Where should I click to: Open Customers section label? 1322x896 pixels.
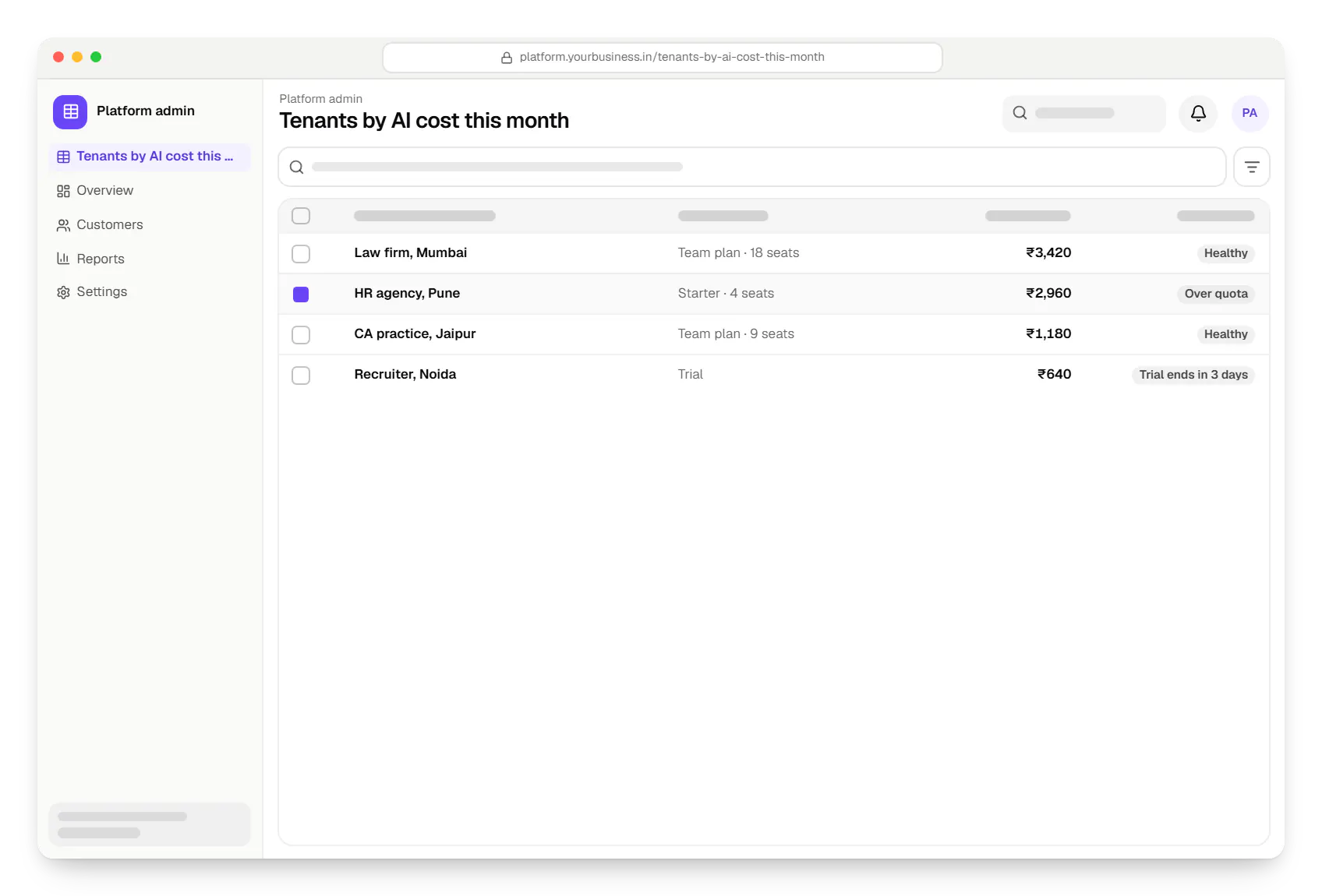[x=110, y=224]
